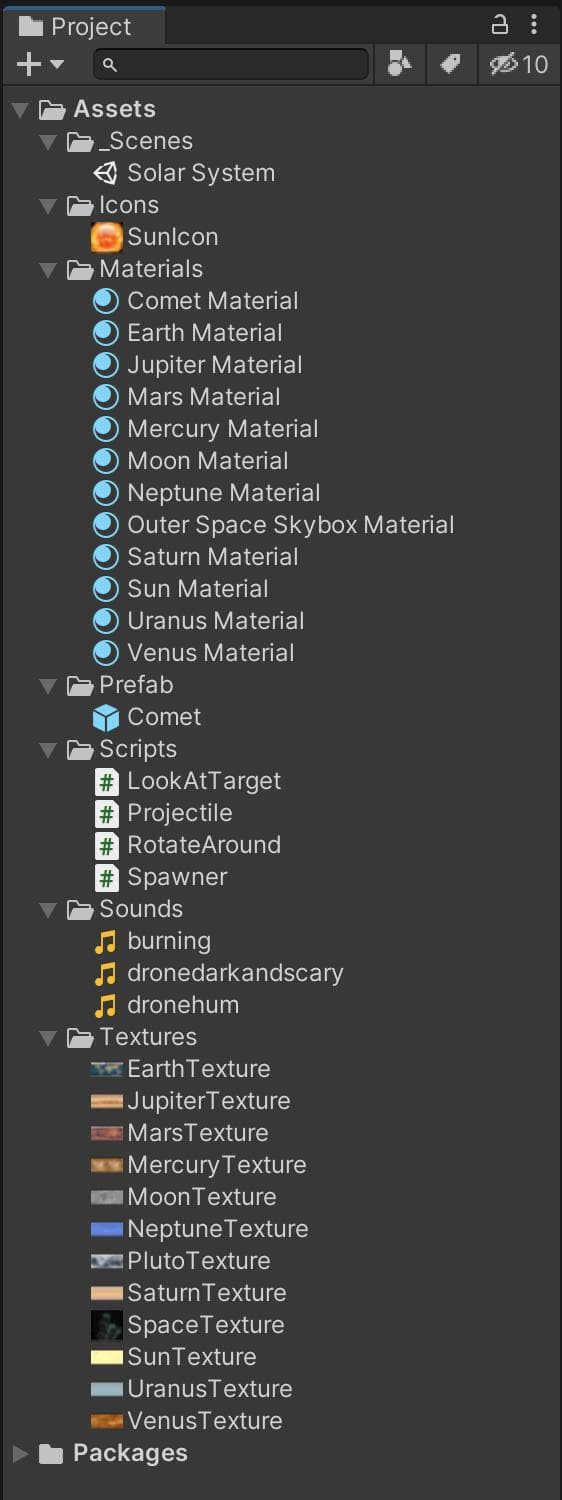The height and width of the screenshot is (1500, 562).
Task: Select the Comet prefab cube icon
Action: pyautogui.click(x=106, y=717)
